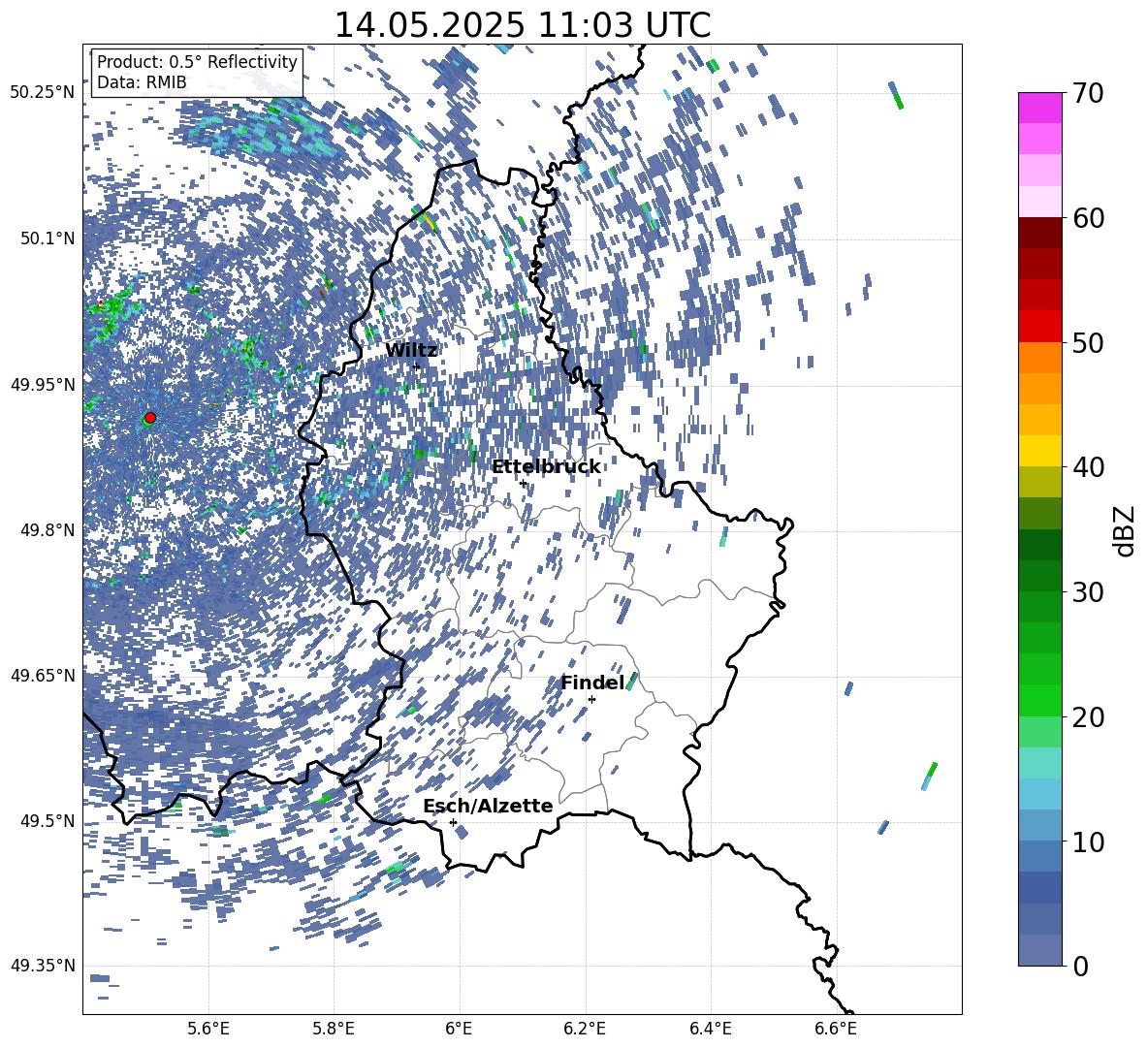This screenshot has width=1148, height=1048.
Task: Click the Findel location cross marker
Action: tap(591, 700)
